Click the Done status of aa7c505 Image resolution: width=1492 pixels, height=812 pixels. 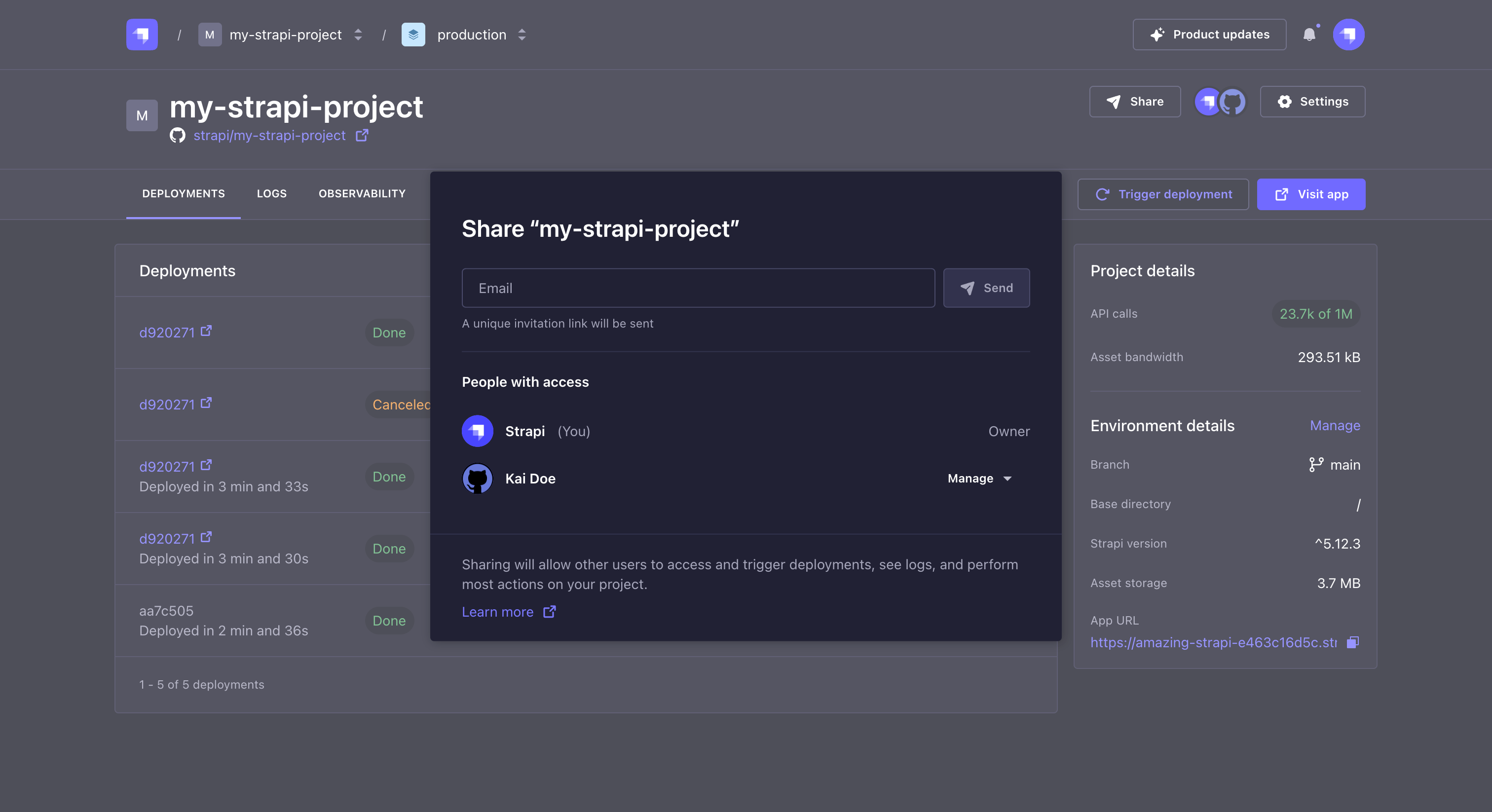389,620
